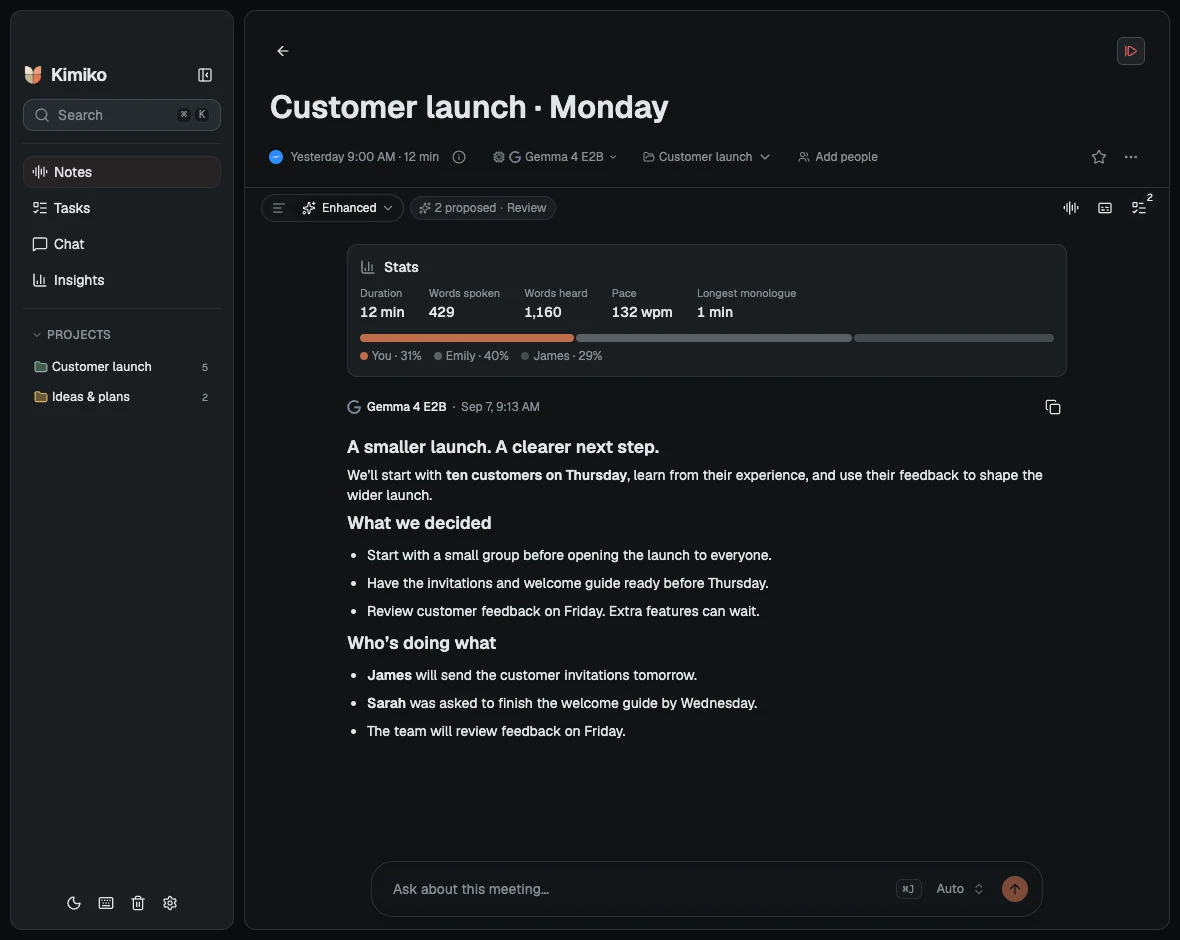Screen dimensions: 1180x940
Task: Click the 1,160 words heard value
Action: click(x=543, y=312)
